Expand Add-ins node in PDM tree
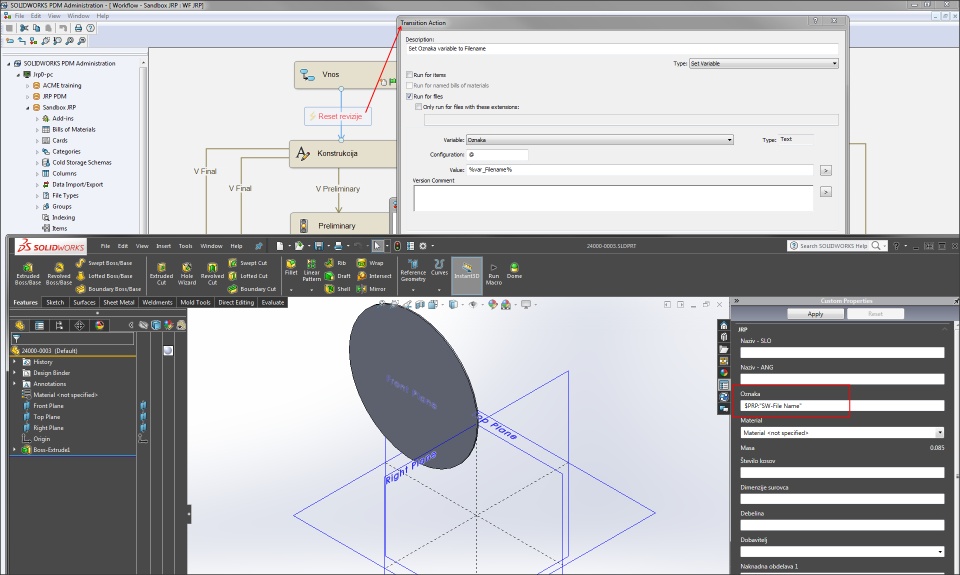The width and height of the screenshot is (960, 575). 37,119
